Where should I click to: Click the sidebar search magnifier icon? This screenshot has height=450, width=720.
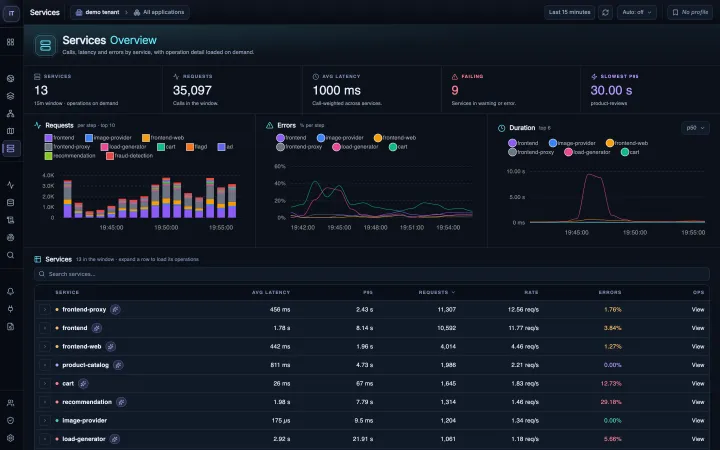pos(11,255)
